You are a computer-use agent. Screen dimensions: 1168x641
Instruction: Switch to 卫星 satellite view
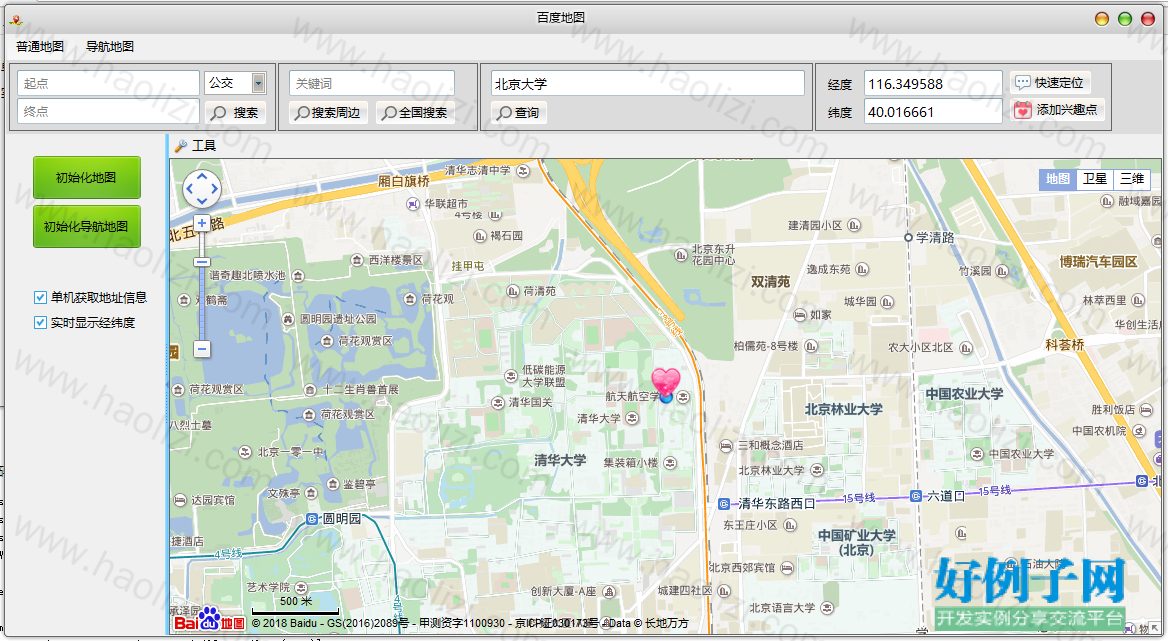click(x=1094, y=179)
